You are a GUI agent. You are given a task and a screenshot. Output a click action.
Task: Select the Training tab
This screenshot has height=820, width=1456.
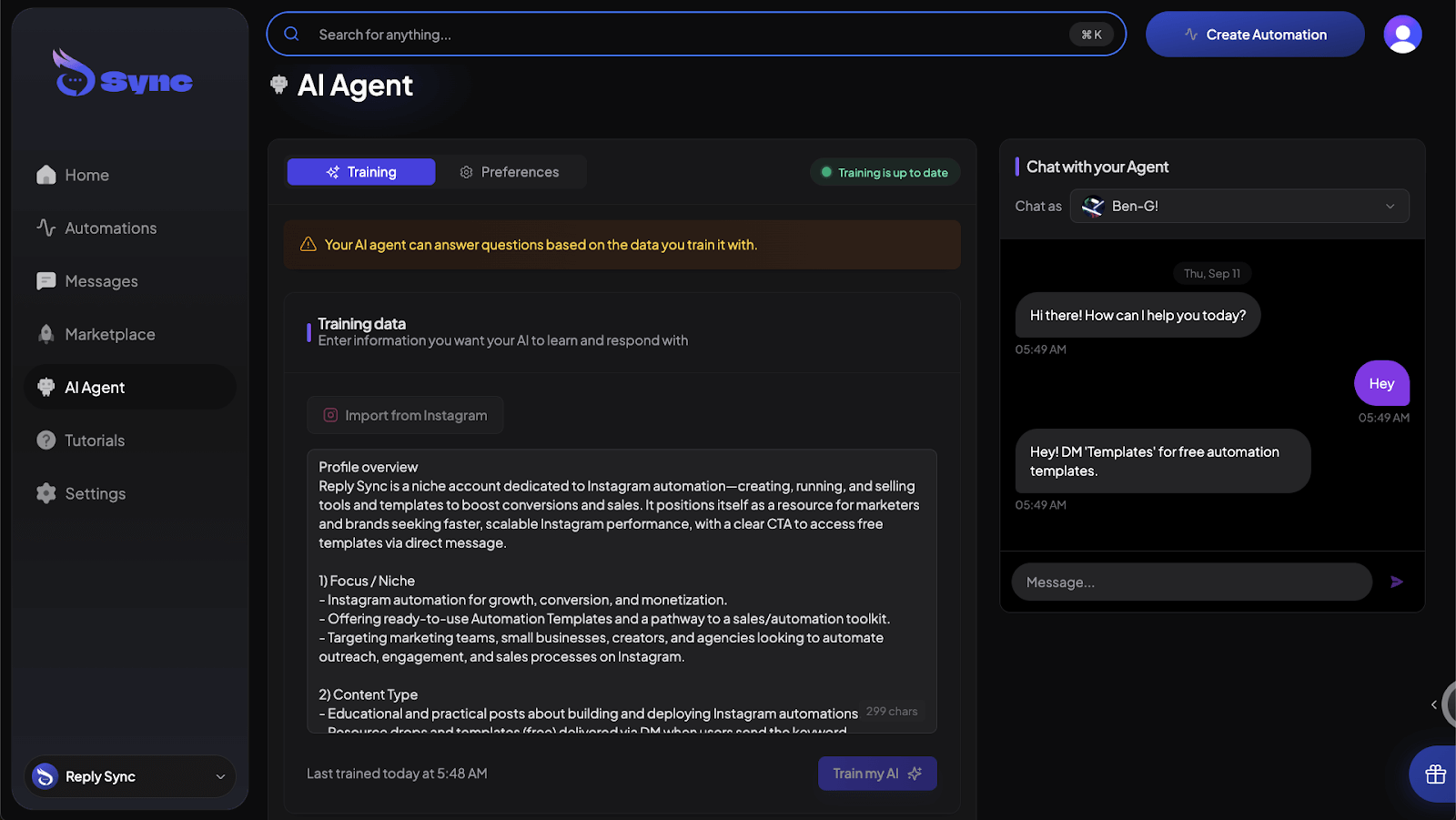pos(360,171)
